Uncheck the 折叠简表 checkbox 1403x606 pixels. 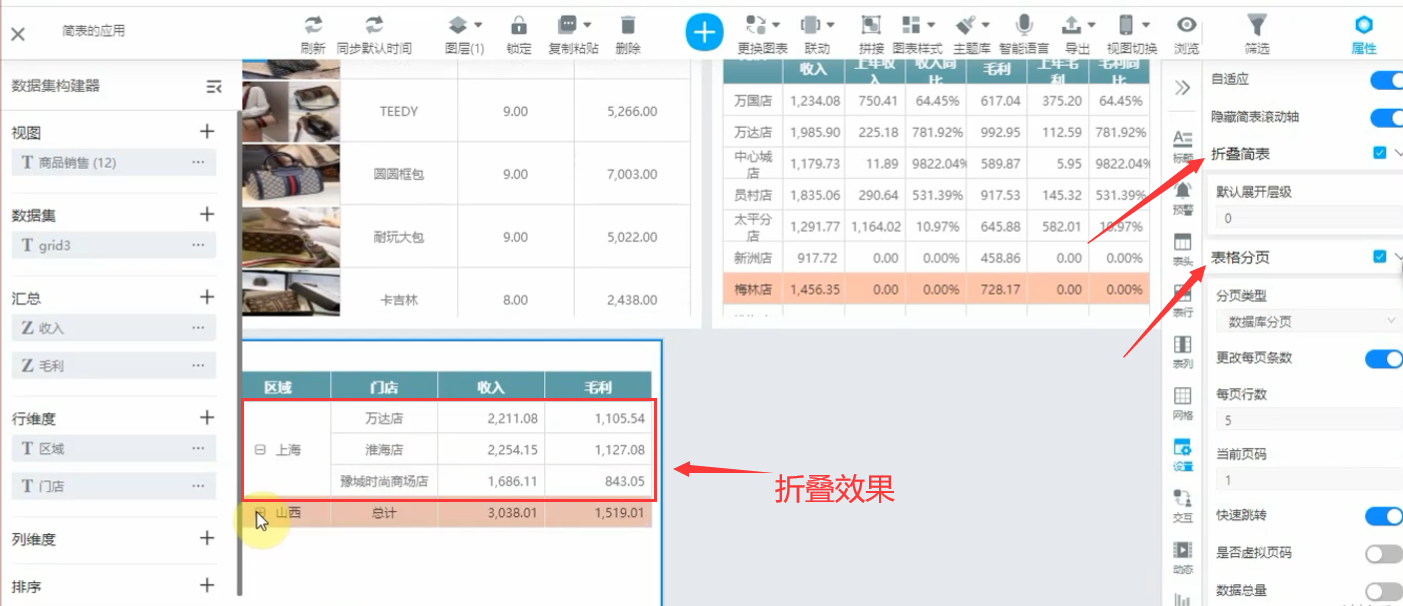click(1380, 153)
